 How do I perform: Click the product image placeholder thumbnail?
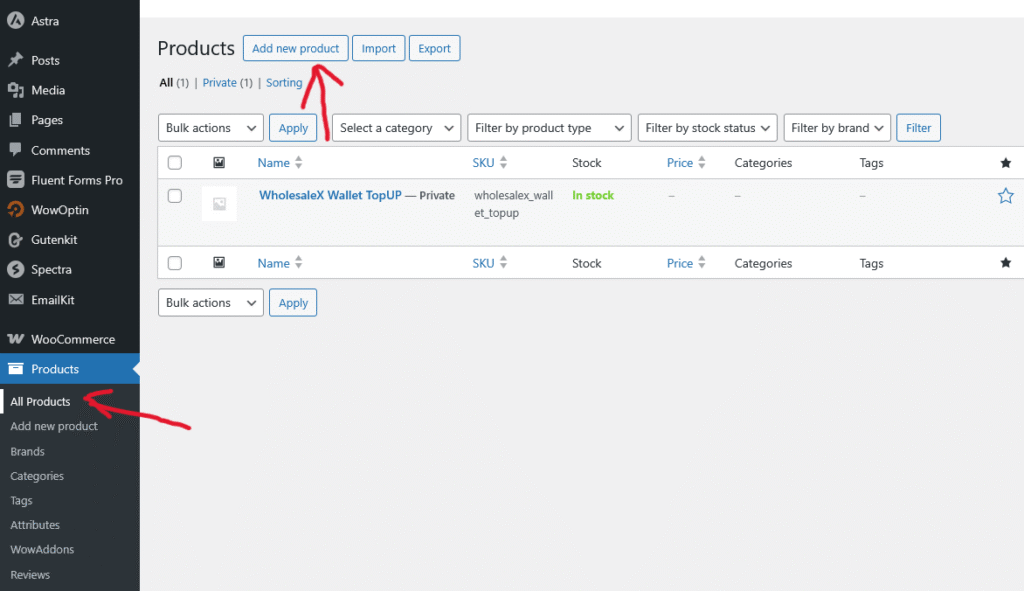(219, 203)
